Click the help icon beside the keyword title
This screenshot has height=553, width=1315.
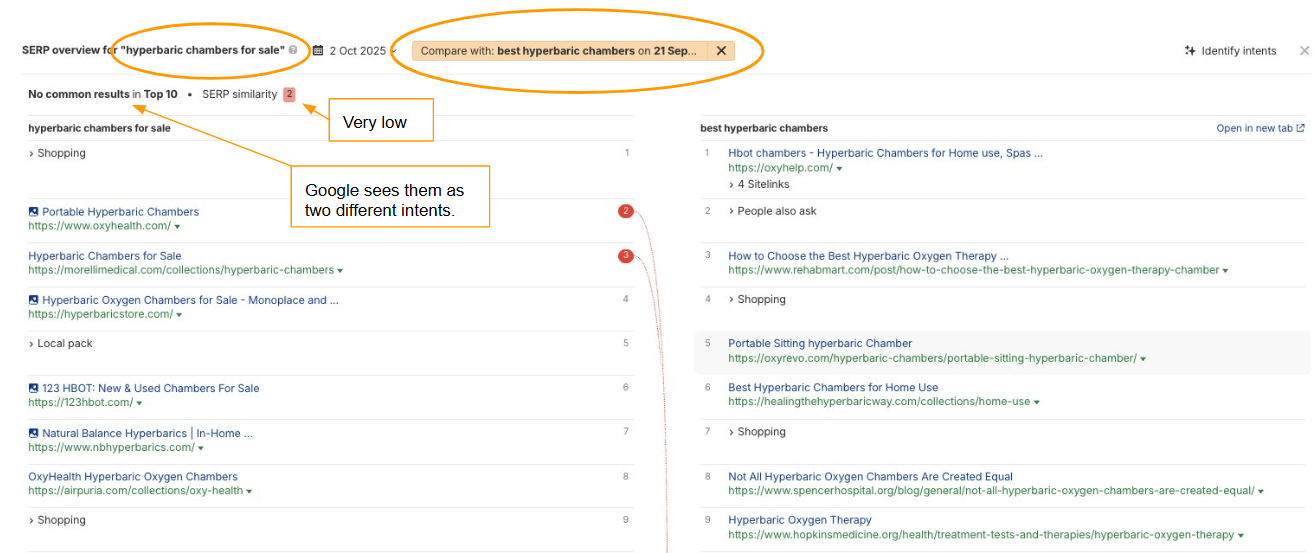[293, 50]
